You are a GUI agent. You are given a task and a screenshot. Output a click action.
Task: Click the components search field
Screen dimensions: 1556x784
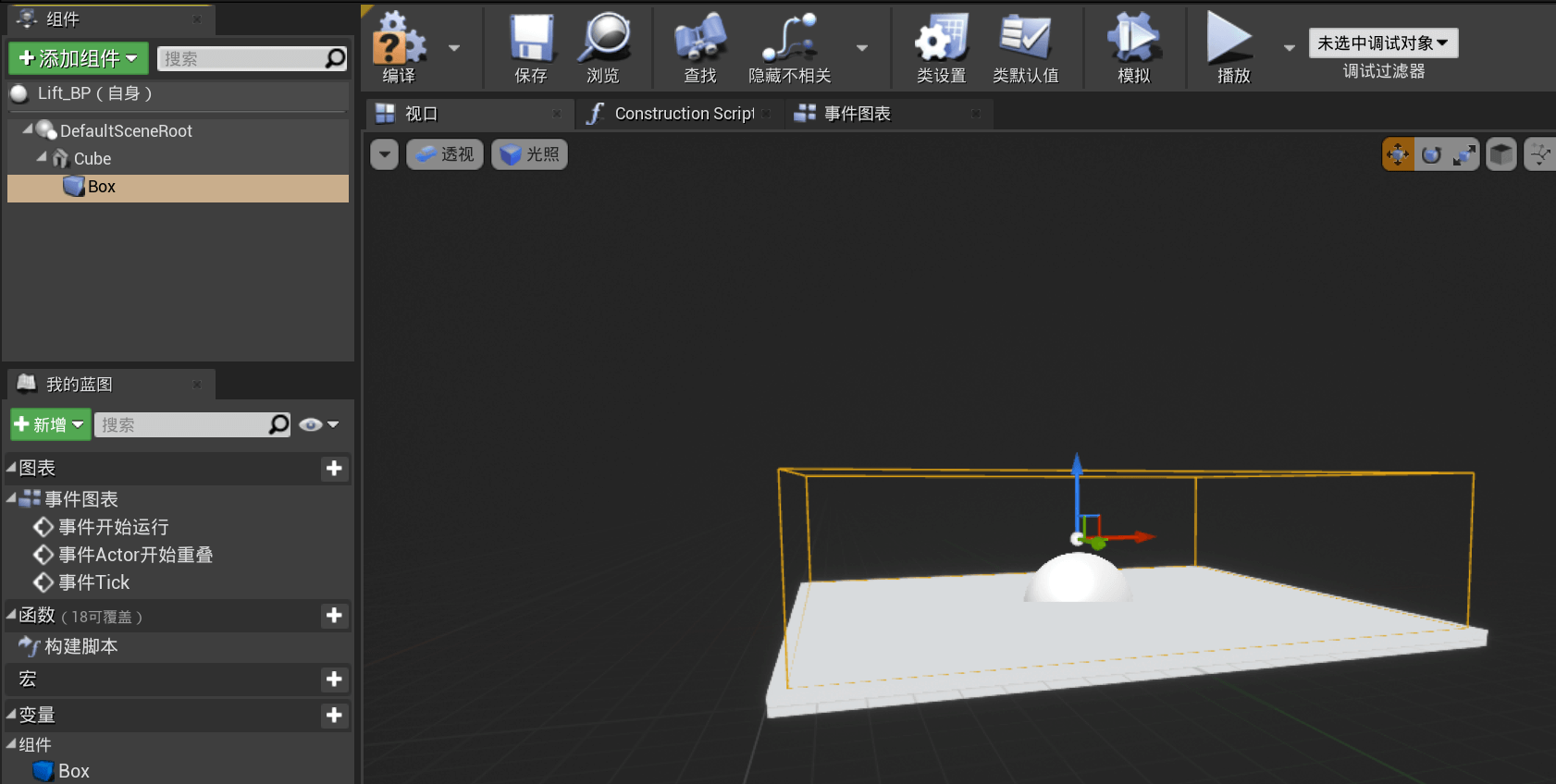click(x=241, y=58)
